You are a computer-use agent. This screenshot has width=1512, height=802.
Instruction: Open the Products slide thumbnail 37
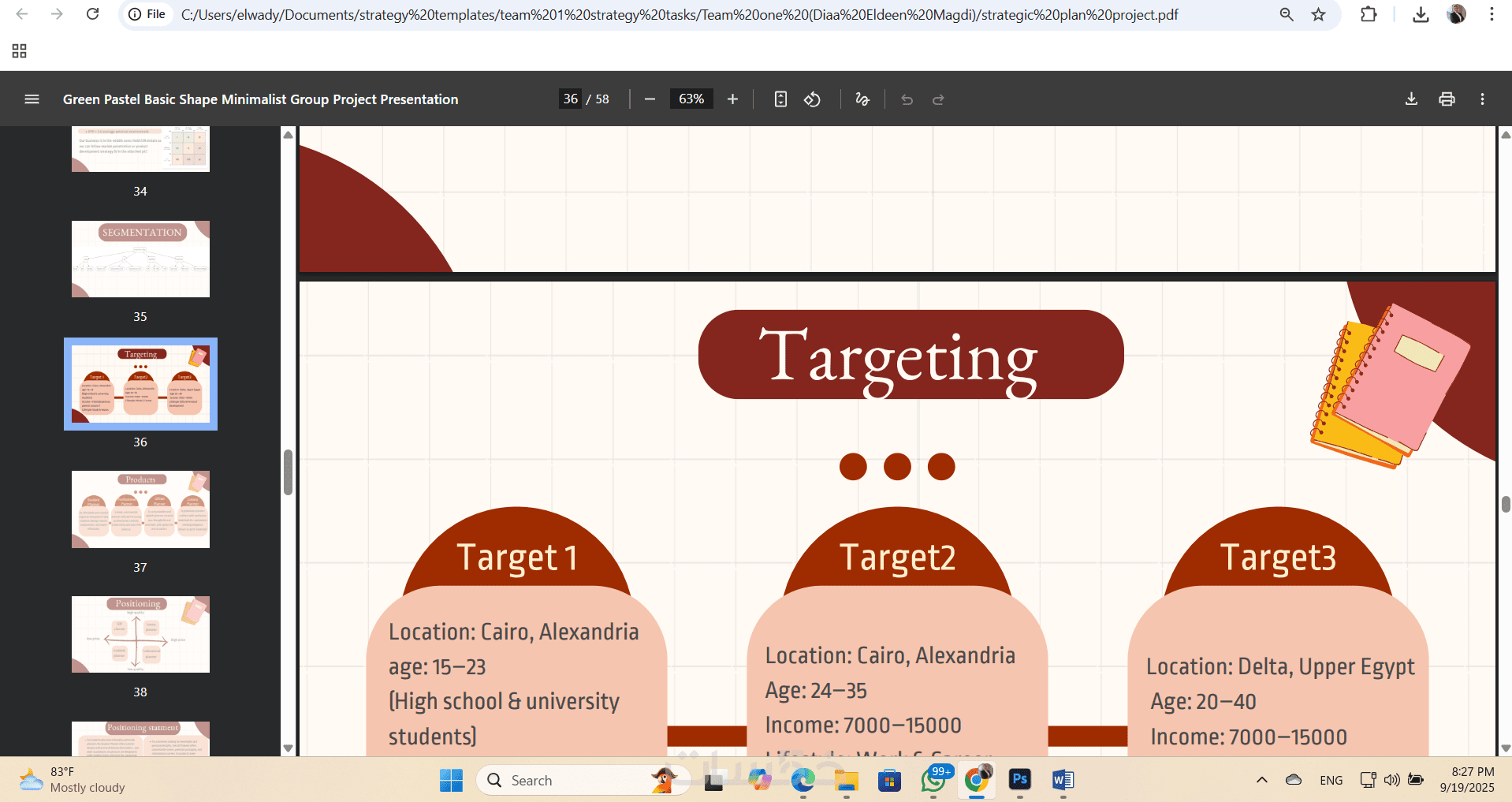[140, 509]
